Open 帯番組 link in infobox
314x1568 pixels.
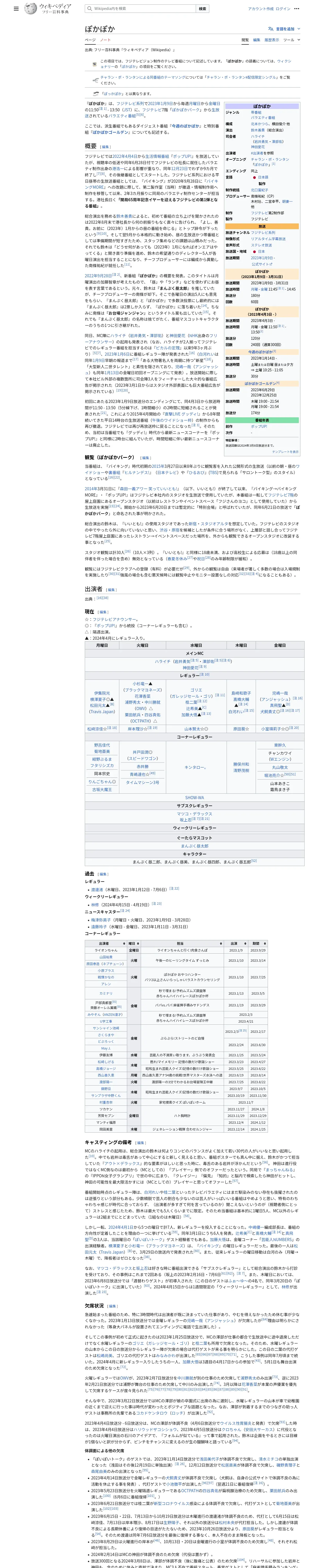[256, 113]
